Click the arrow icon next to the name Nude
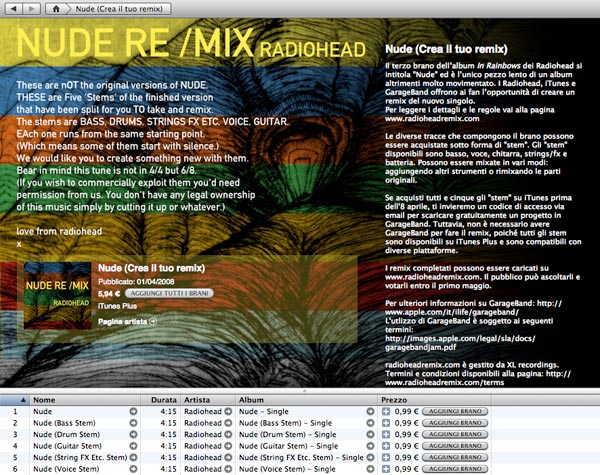The width and height of the screenshot is (600, 475). pyautogui.click(x=133, y=411)
